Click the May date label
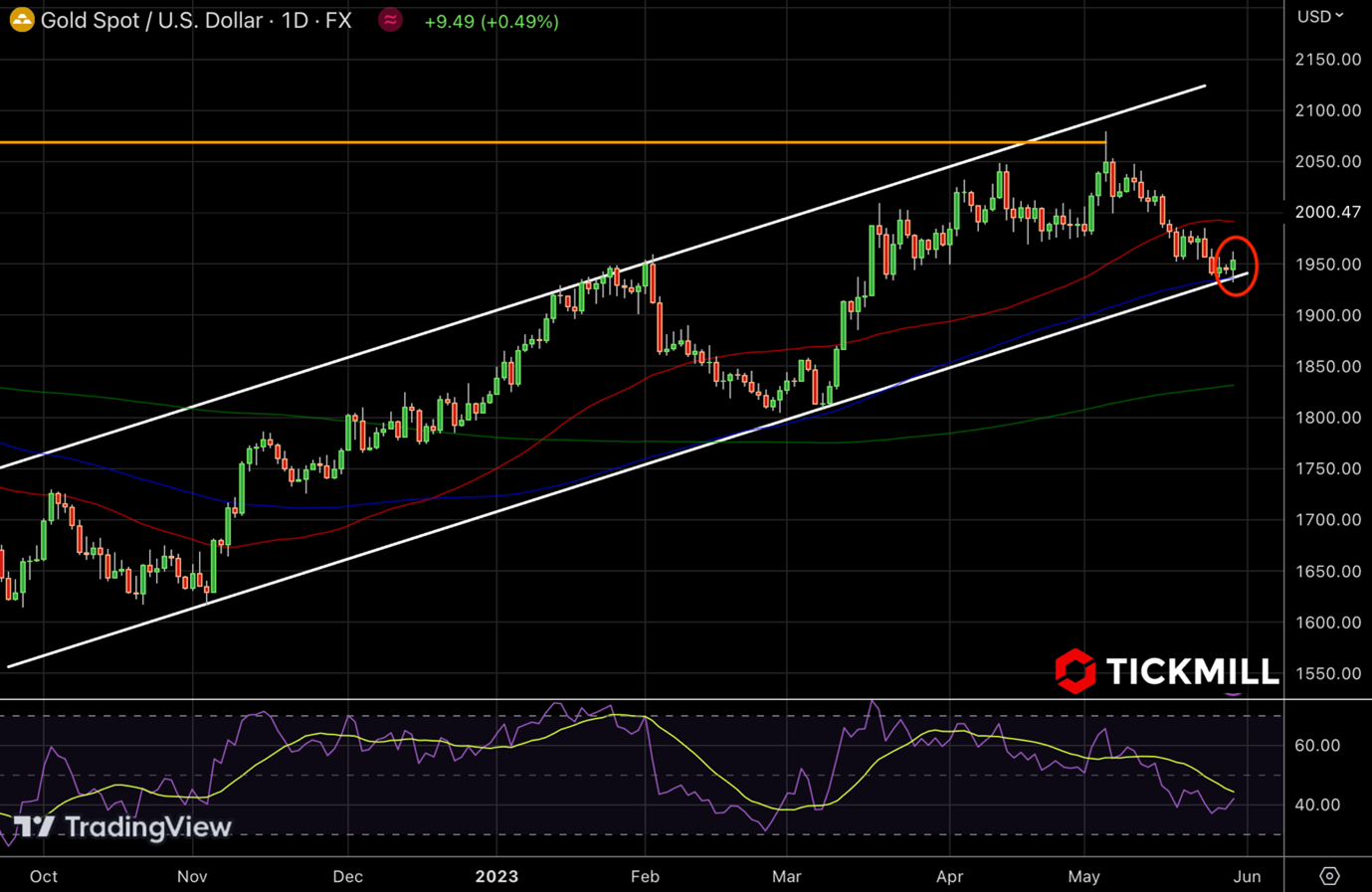This screenshot has width=1372, height=892. point(1083,876)
